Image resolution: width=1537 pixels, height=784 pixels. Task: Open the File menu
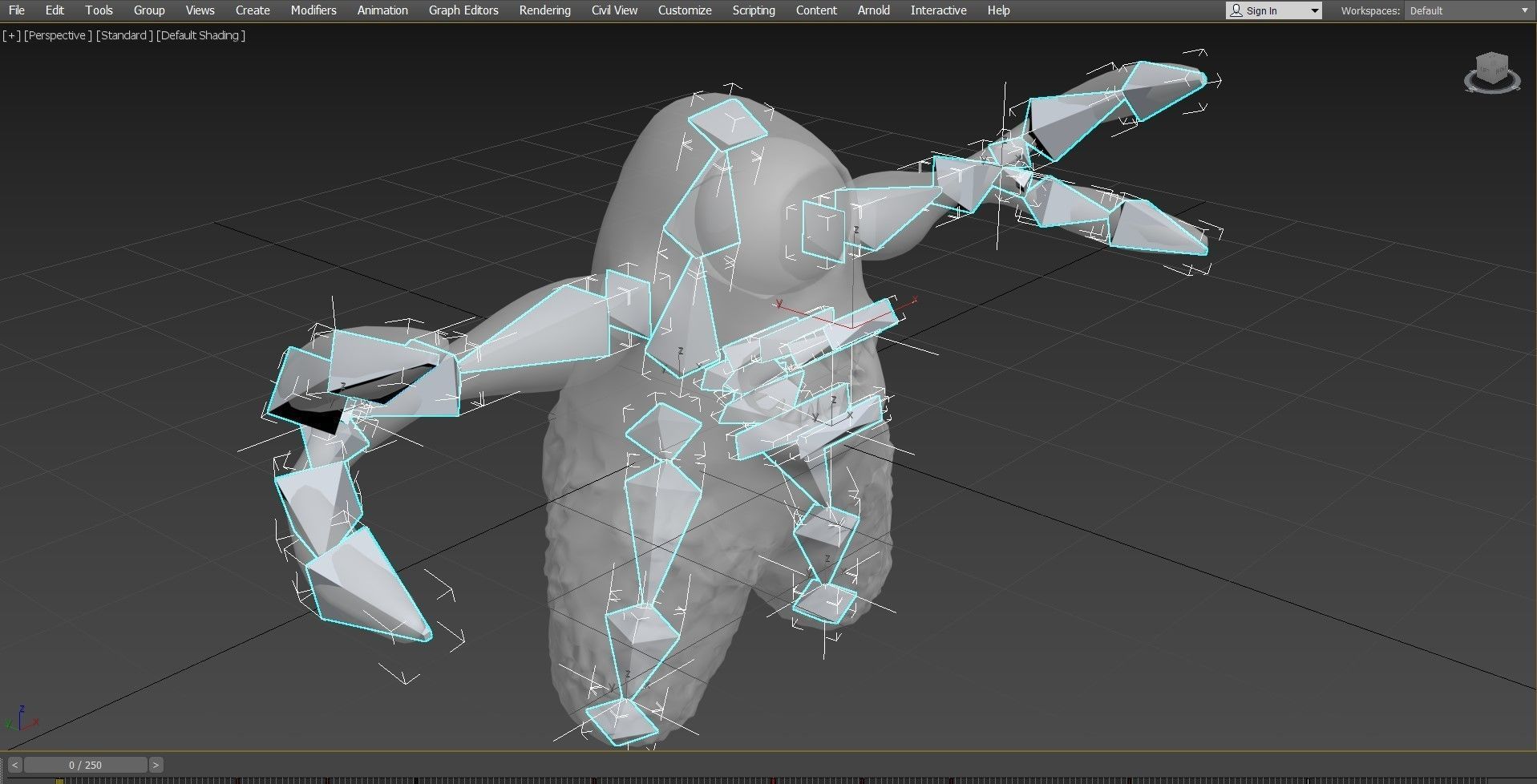click(x=16, y=10)
